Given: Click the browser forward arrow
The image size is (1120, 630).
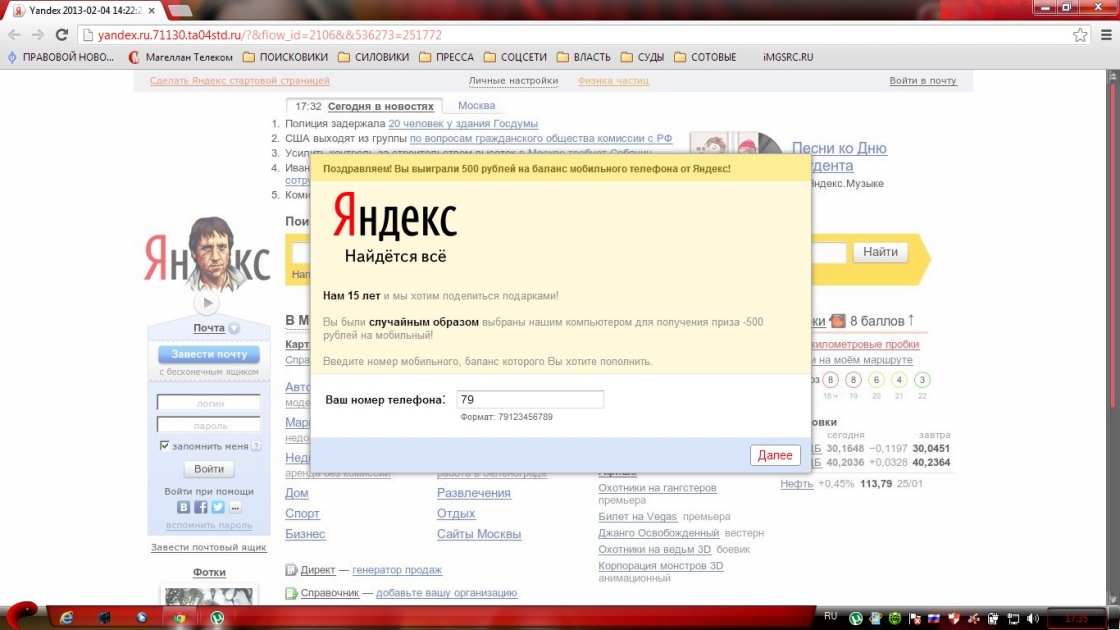Looking at the screenshot, I should pos(38,34).
